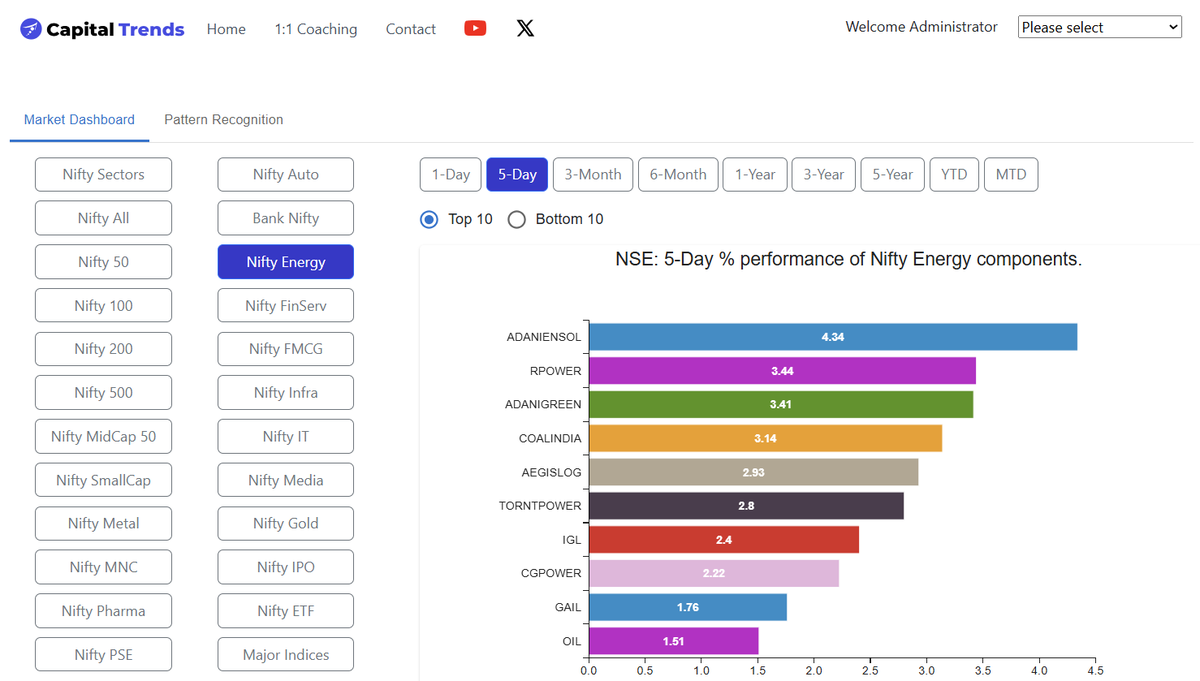The height and width of the screenshot is (681, 1200).
Task: Open the X social icon
Action: [x=525, y=28]
